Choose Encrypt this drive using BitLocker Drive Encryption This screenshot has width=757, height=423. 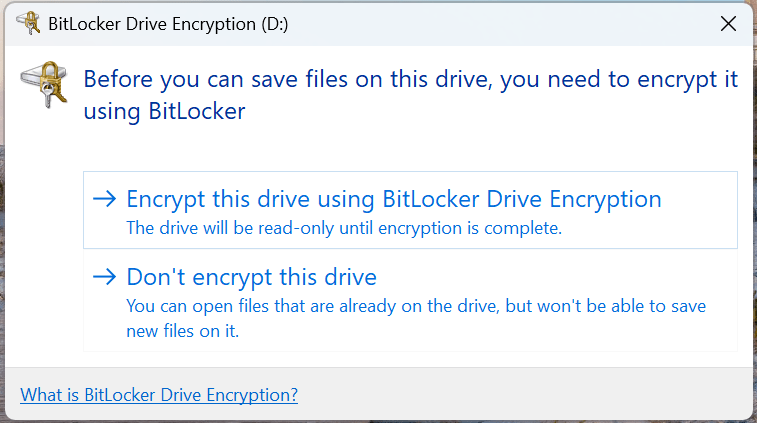click(394, 199)
